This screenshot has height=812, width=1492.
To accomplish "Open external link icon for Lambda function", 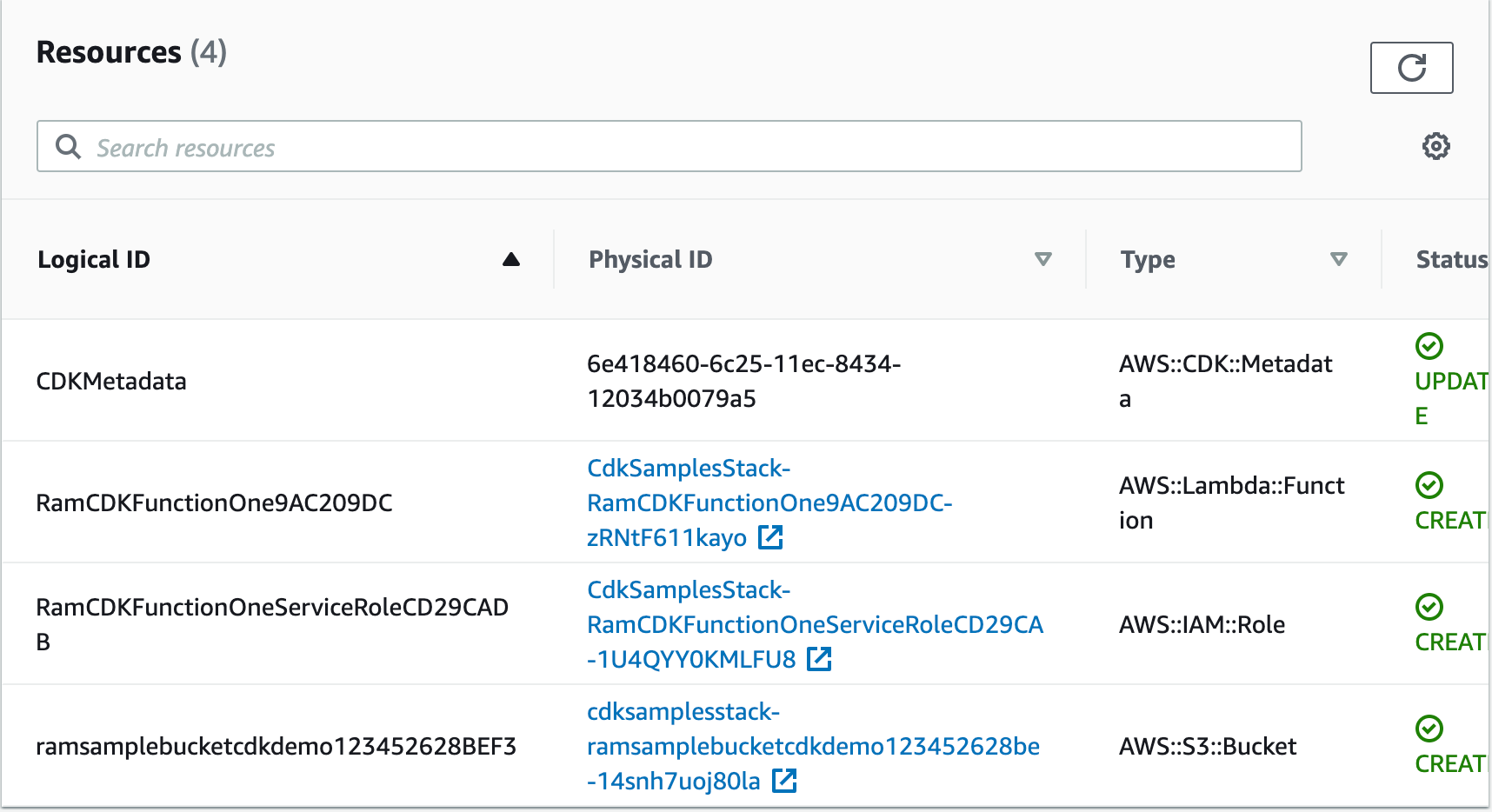I will pyautogui.click(x=770, y=538).
